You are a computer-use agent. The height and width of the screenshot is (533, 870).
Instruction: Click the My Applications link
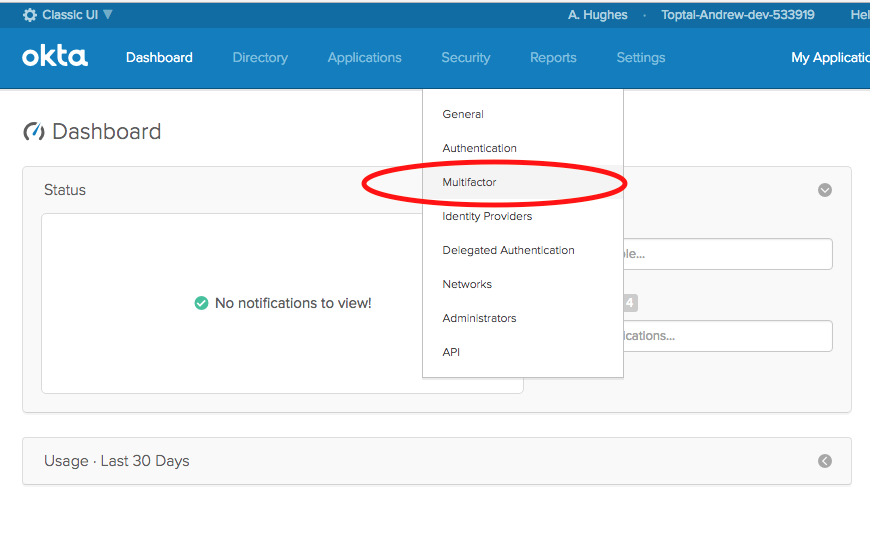click(x=829, y=57)
